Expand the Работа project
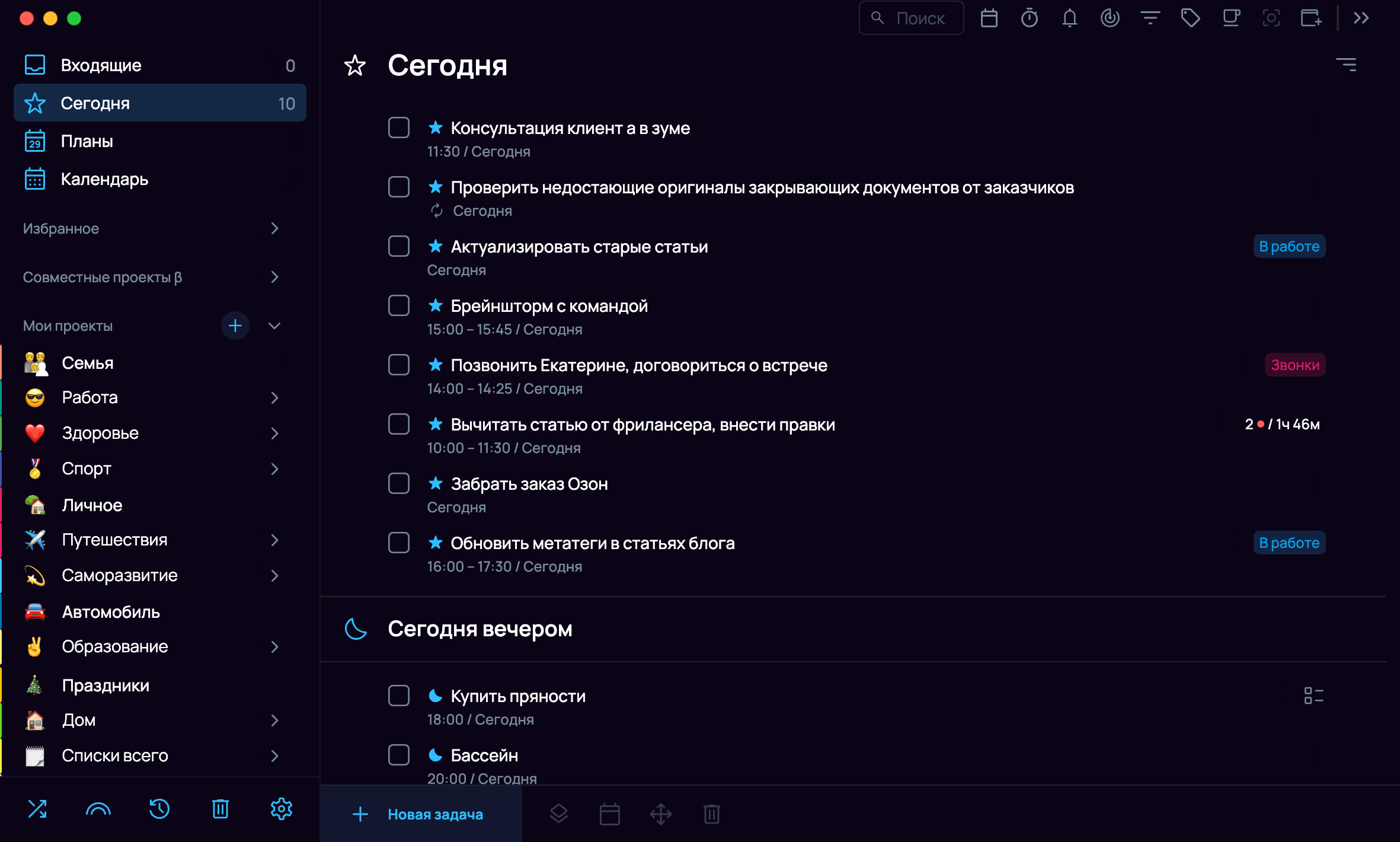Viewport: 1400px width, 842px height. coord(274,398)
